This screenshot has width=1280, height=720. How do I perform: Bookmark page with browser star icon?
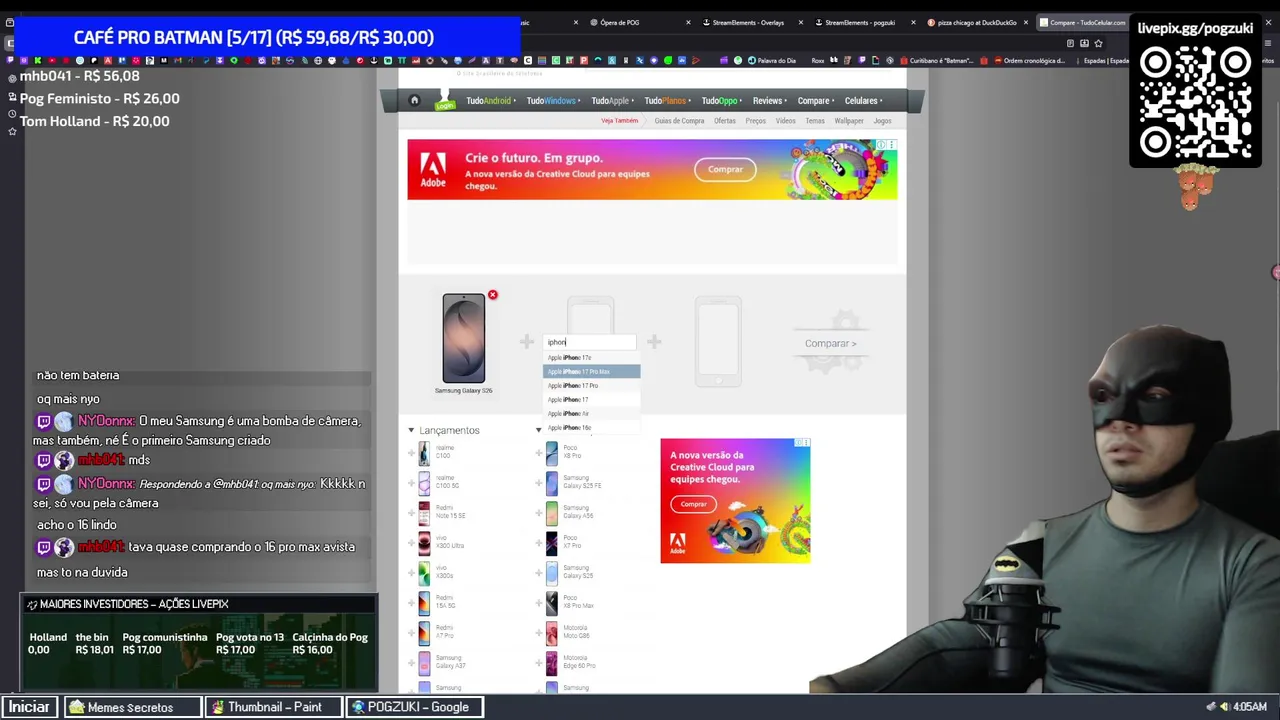(x=1098, y=43)
